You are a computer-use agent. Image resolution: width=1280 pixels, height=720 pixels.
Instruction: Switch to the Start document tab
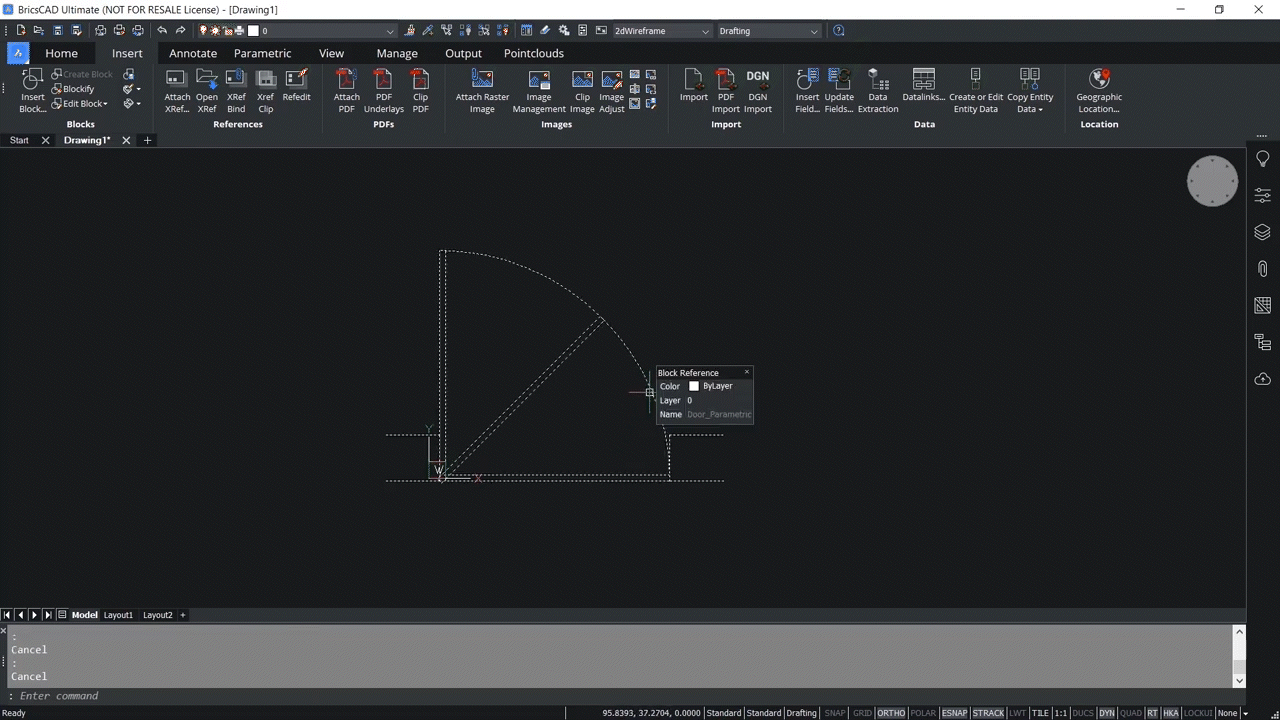tap(19, 140)
